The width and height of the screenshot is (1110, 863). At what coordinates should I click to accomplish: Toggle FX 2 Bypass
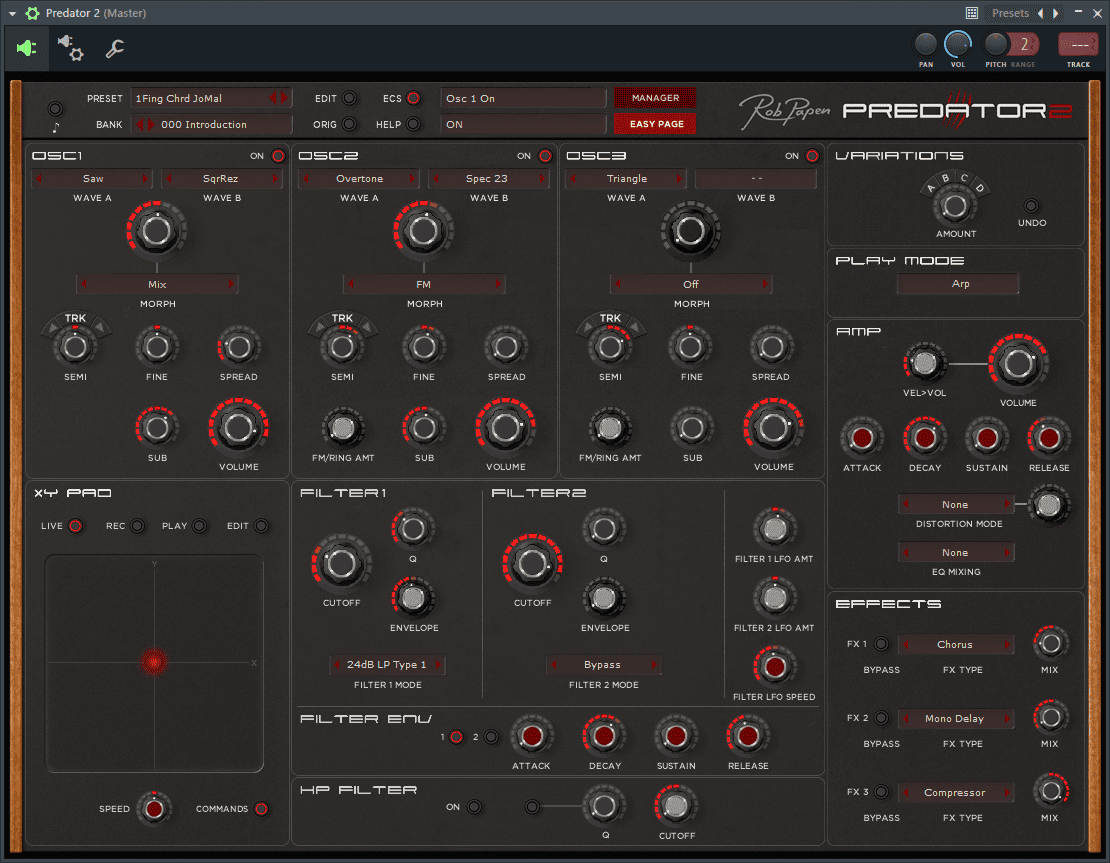click(x=881, y=718)
